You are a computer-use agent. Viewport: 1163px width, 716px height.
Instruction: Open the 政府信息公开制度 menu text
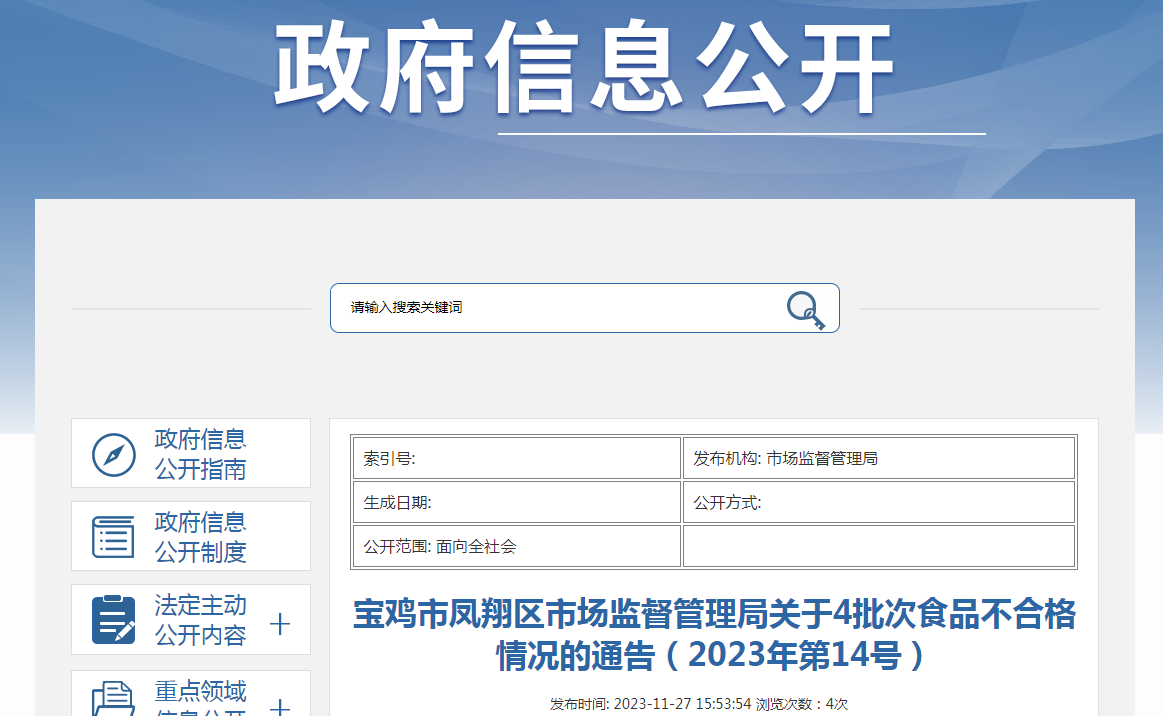point(200,537)
